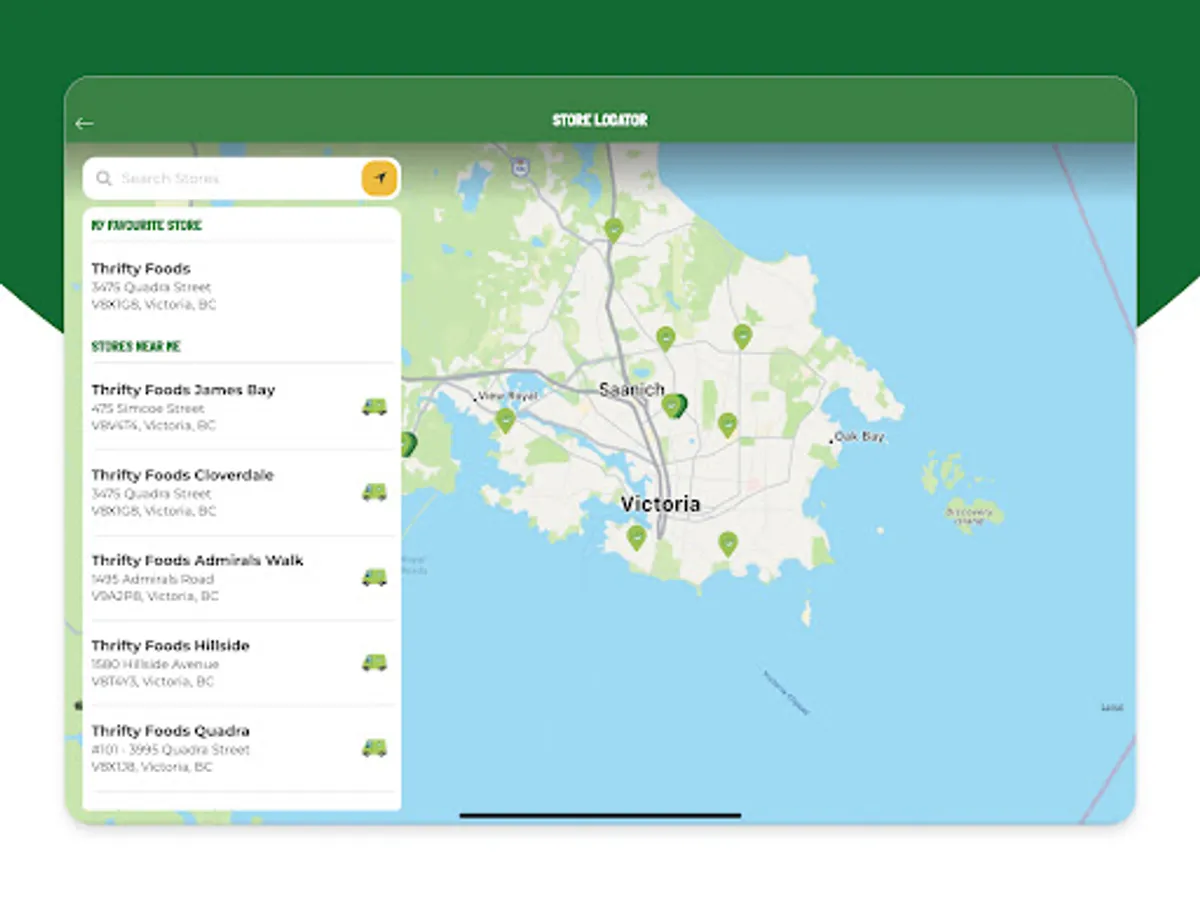Go back using the arrow in the header
Image resolution: width=1200 pixels, height=900 pixels.
point(84,123)
